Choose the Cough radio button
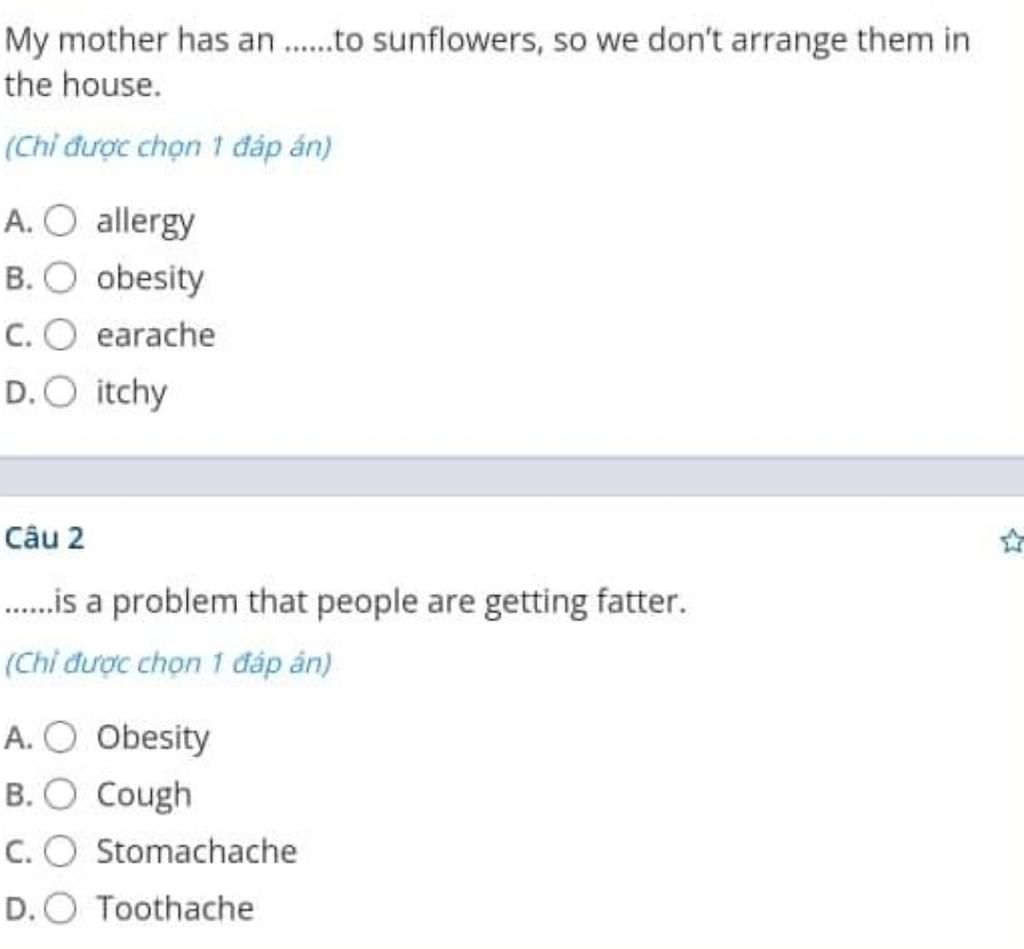Viewport: 1024px width, 949px height. tap(60, 794)
